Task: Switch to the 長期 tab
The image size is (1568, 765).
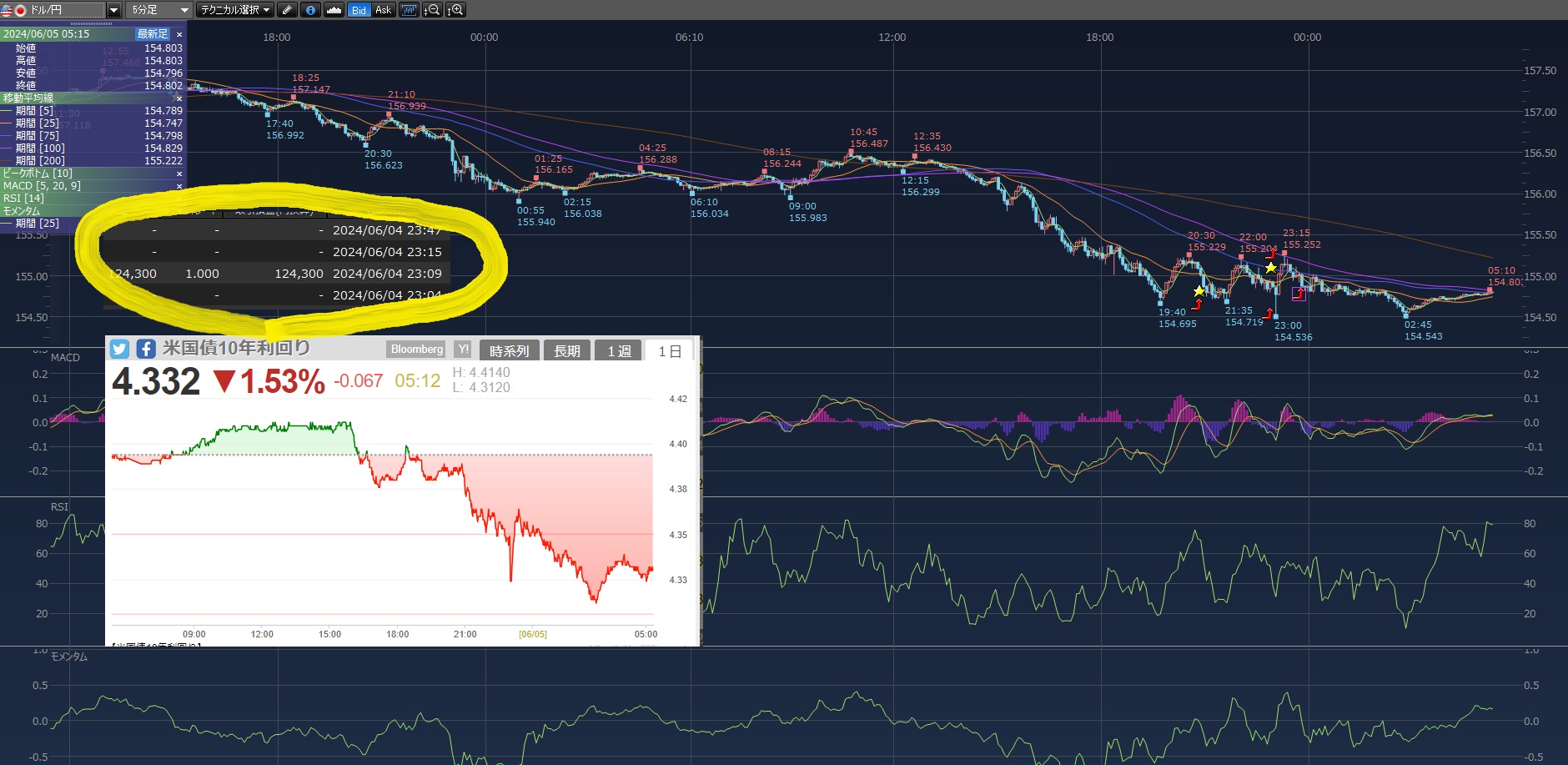Action: click(x=567, y=351)
